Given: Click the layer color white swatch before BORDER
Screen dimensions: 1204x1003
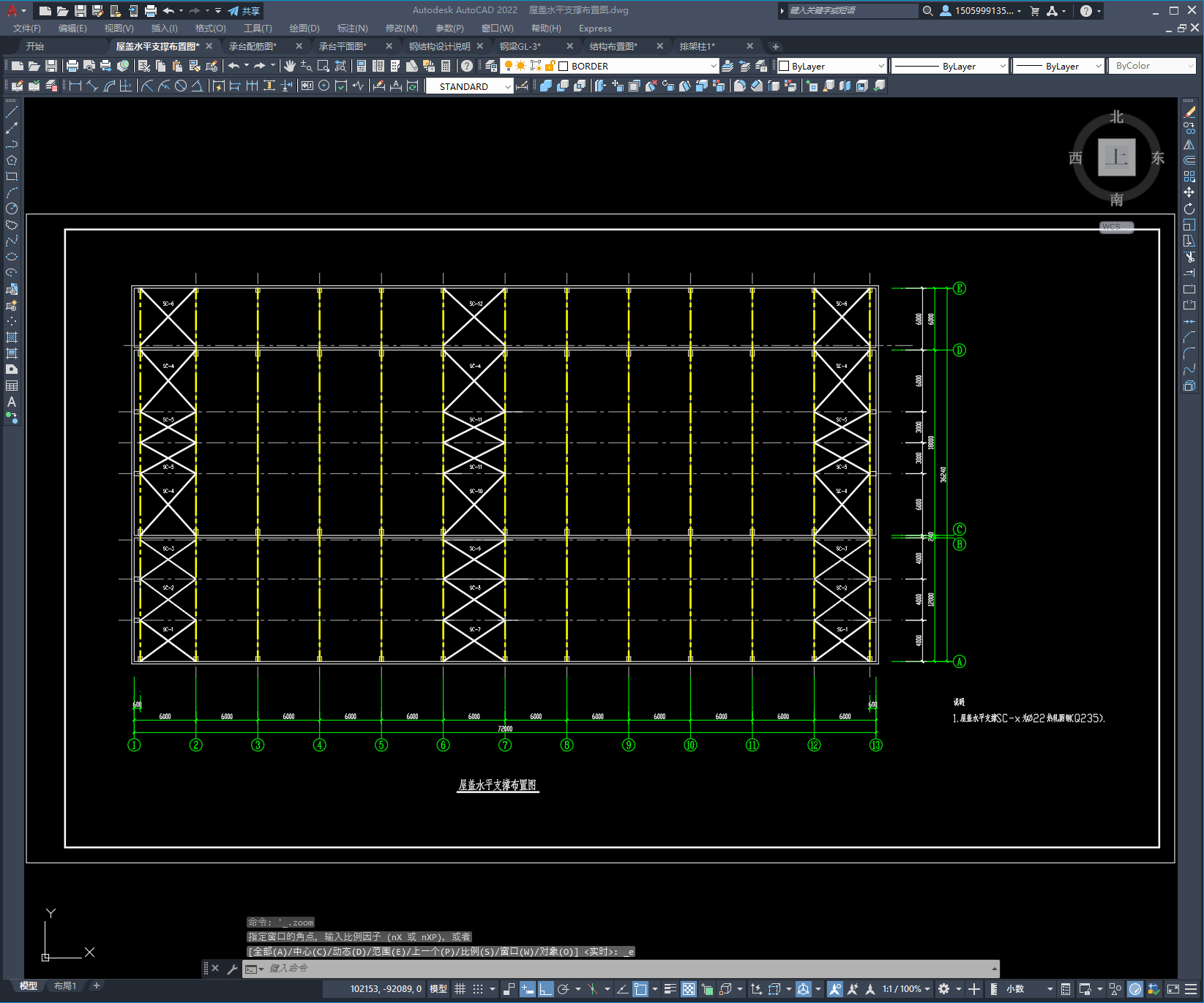Looking at the screenshot, I should [564, 66].
